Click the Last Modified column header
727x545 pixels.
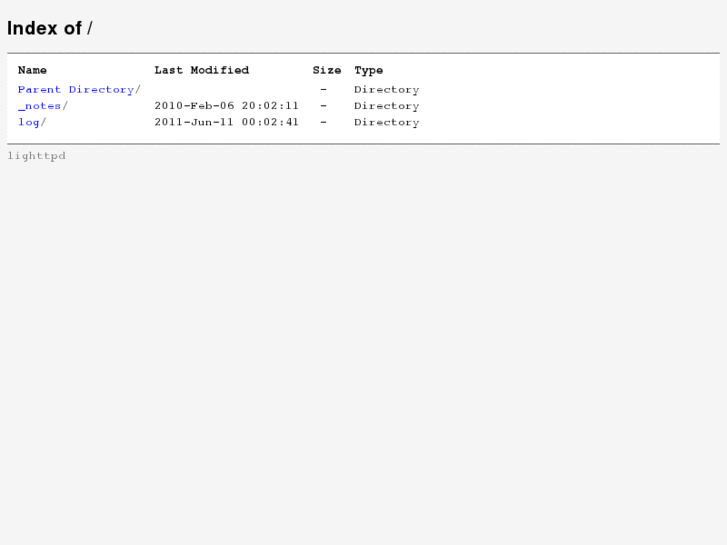point(202,71)
